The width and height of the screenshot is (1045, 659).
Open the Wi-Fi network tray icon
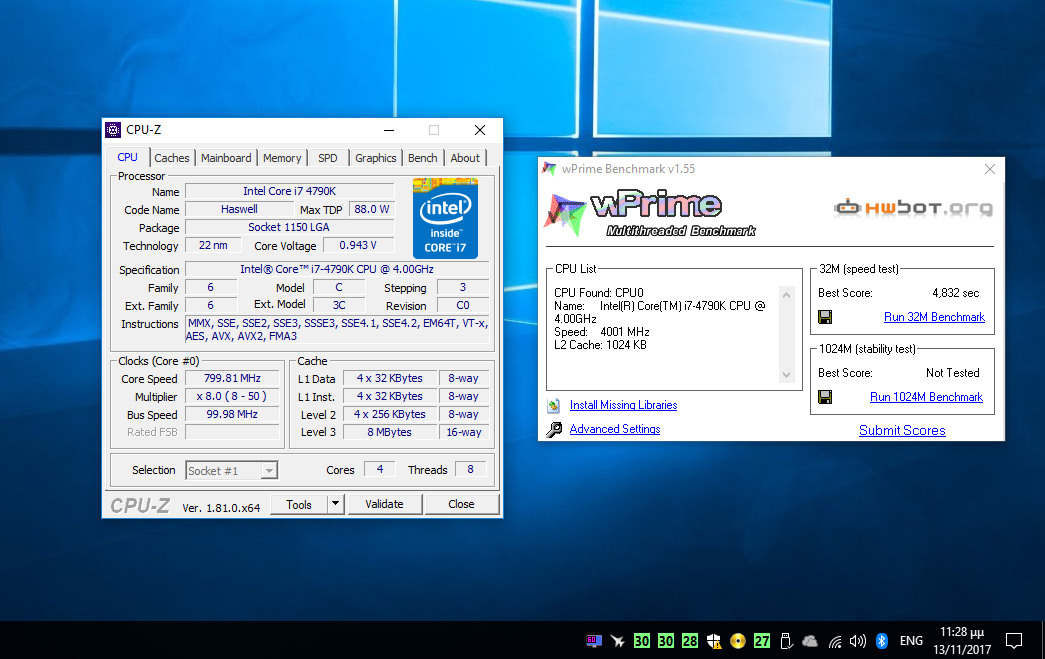(834, 642)
